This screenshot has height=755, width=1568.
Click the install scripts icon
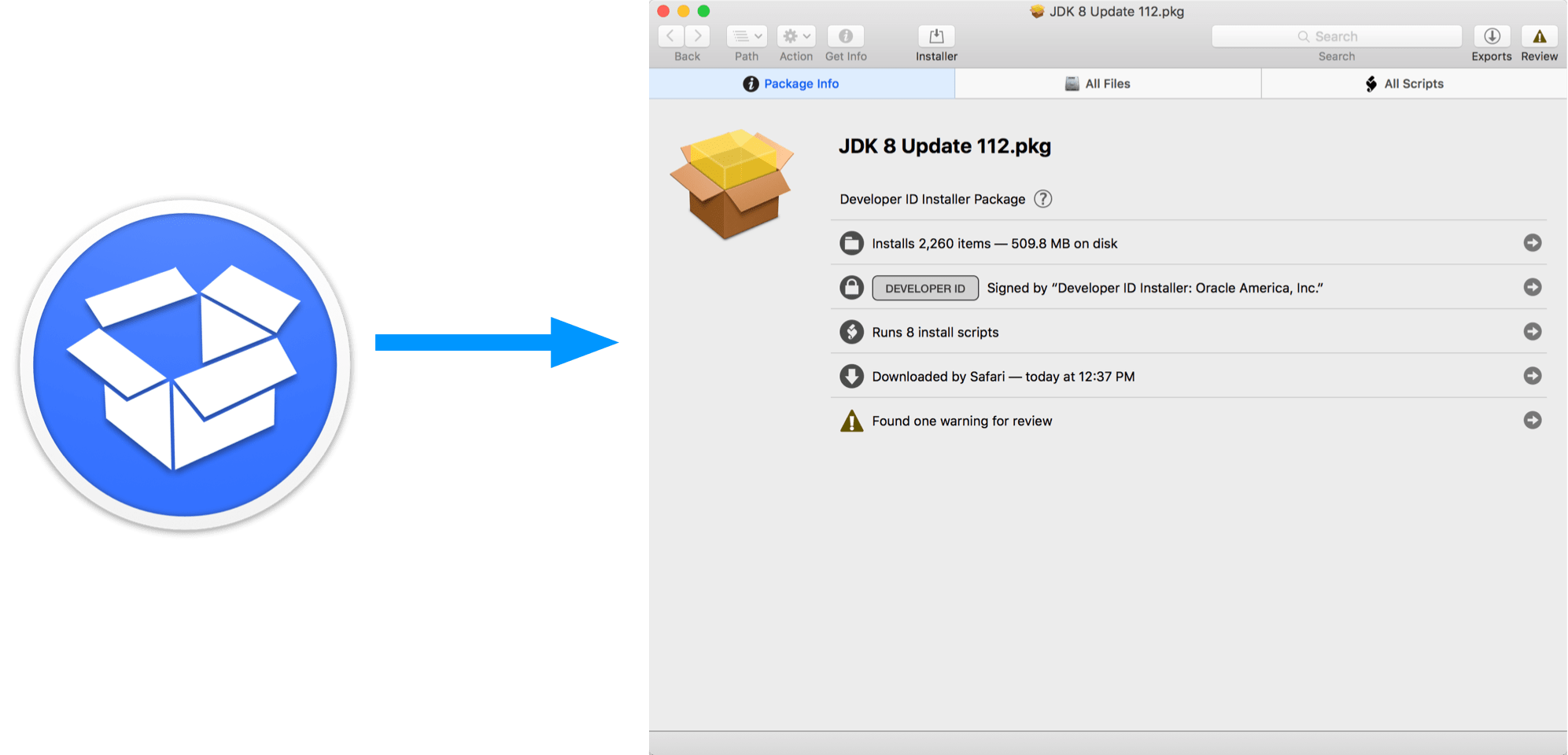pyautogui.click(x=851, y=332)
